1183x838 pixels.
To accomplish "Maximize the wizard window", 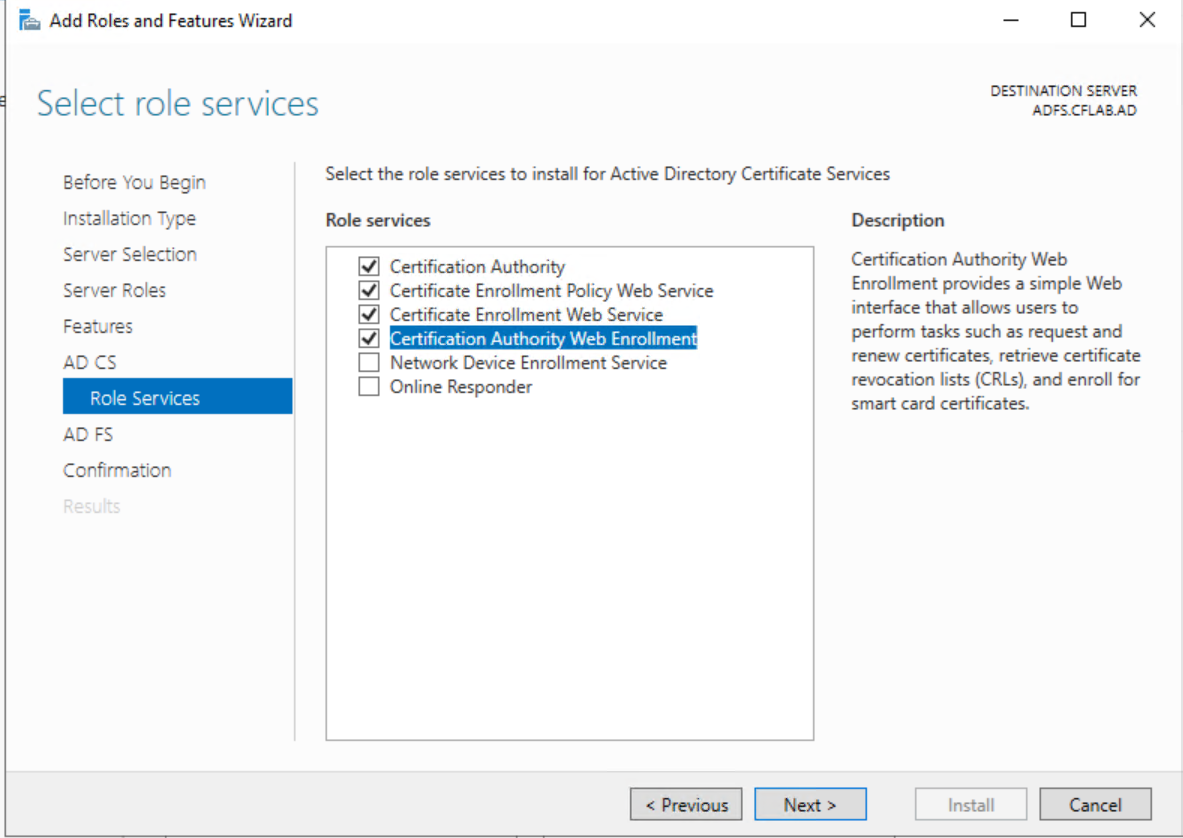I will pos(1078,20).
